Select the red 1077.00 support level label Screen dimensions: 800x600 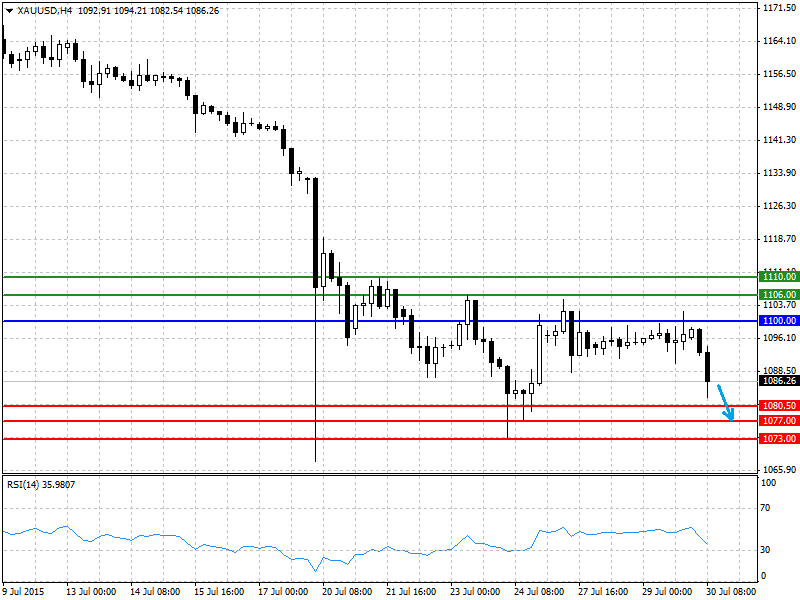pos(779,420)
